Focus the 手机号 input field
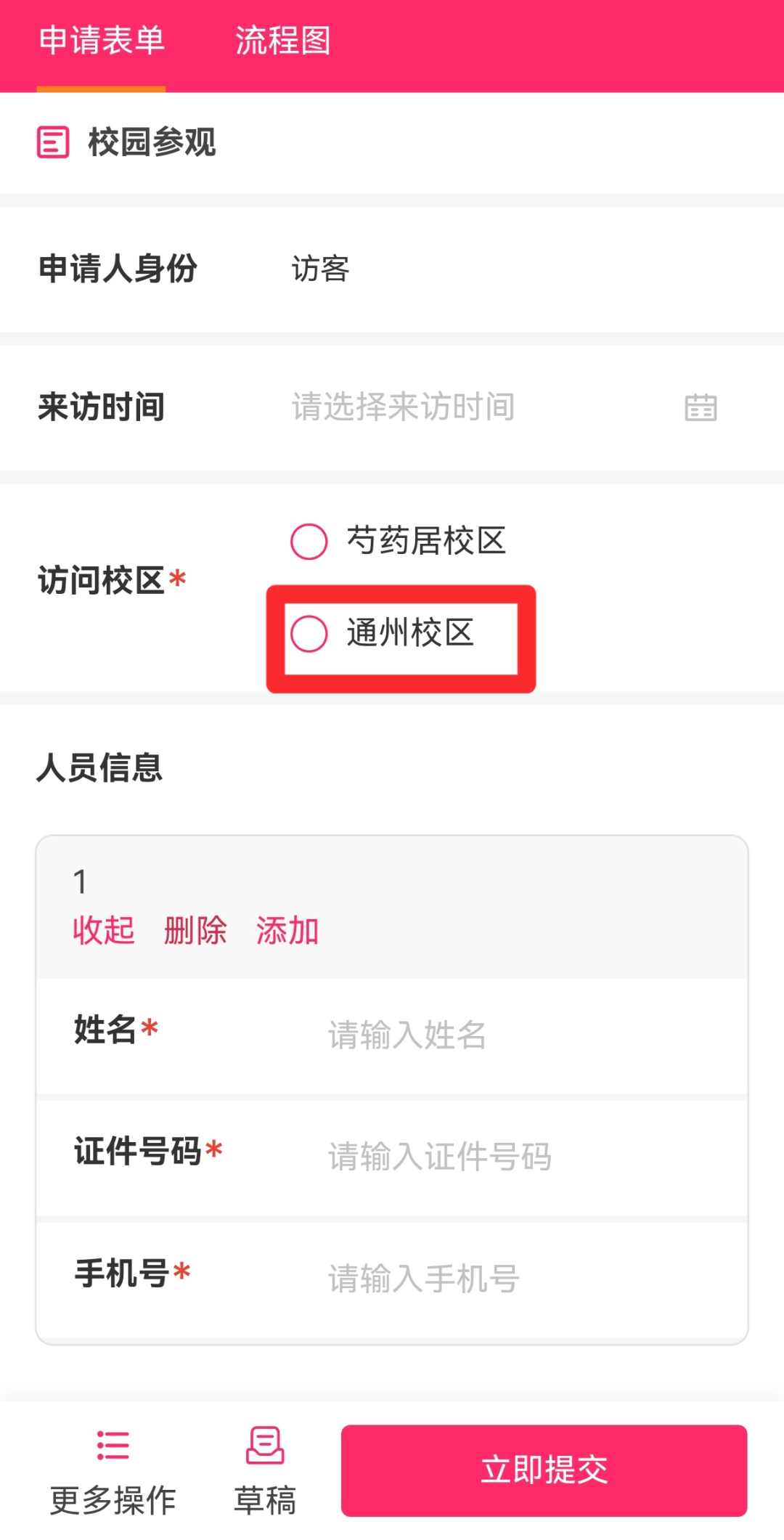 point(508,1279)
